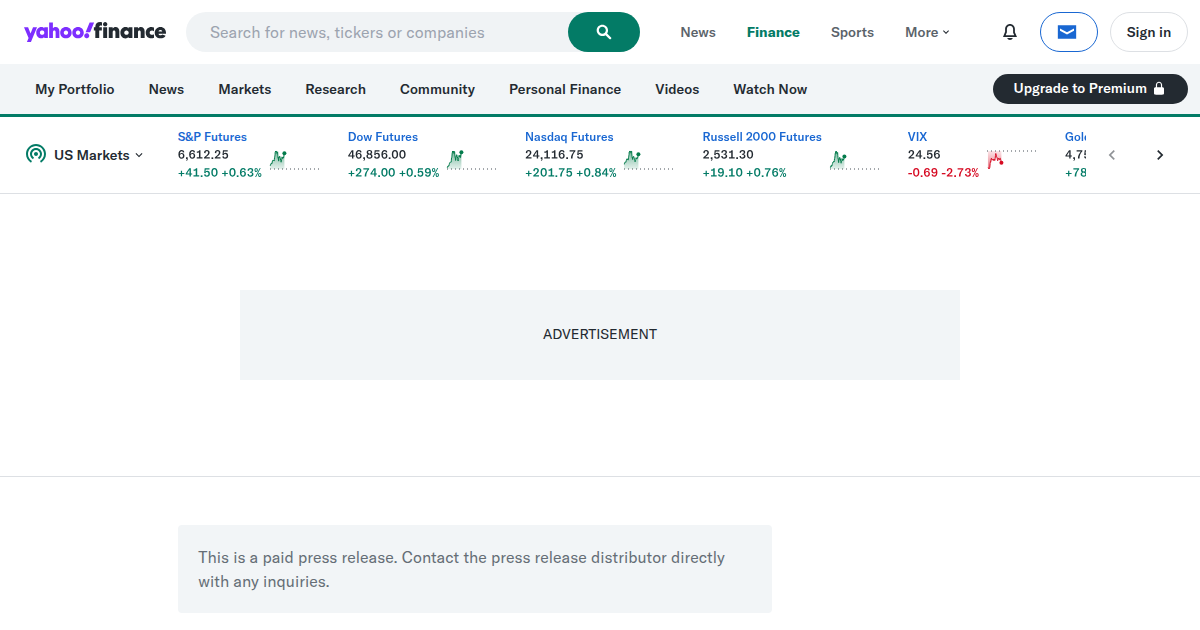
Task: Expand the US Markets dropdown
Action: pos(85,155)
